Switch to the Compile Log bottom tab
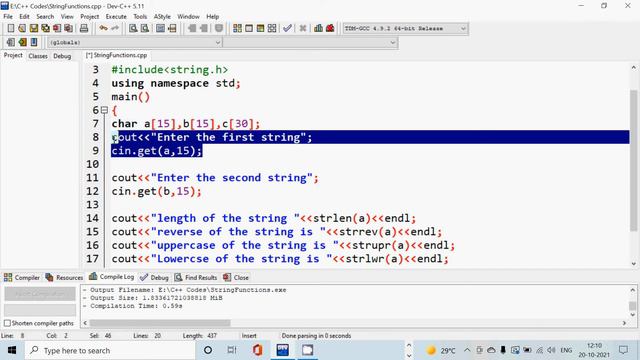The image size is (640, 360). (111, 277)
